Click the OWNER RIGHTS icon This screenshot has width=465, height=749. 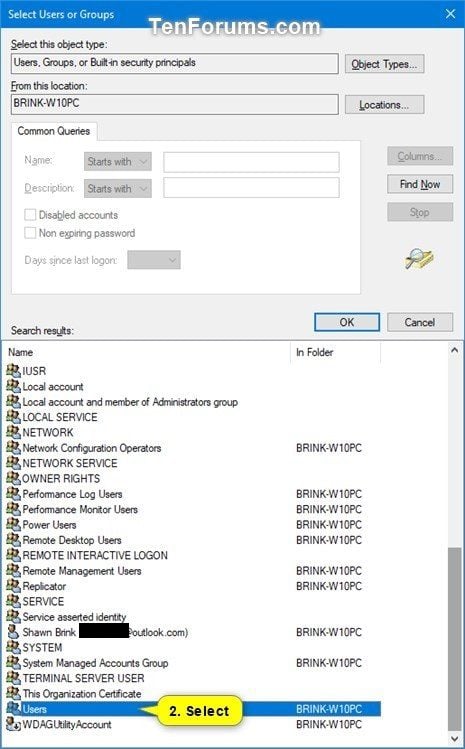[13, 478]
